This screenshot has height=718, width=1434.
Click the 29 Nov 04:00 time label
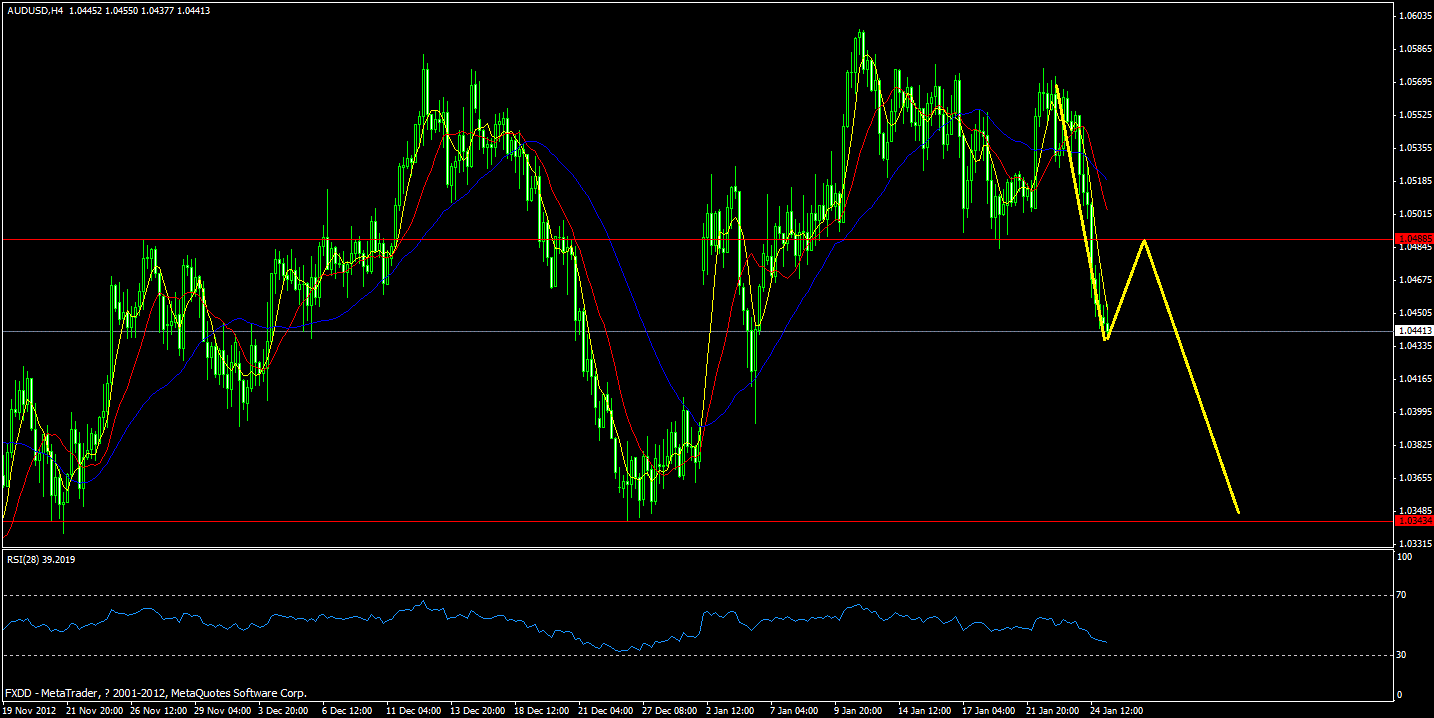tap(225, 711)
